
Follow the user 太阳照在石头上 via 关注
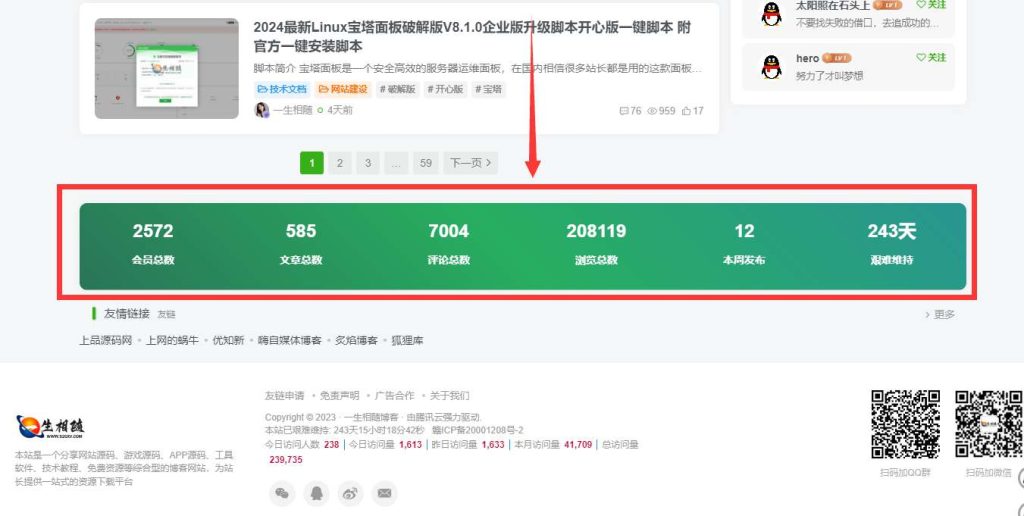pos(931,5)
